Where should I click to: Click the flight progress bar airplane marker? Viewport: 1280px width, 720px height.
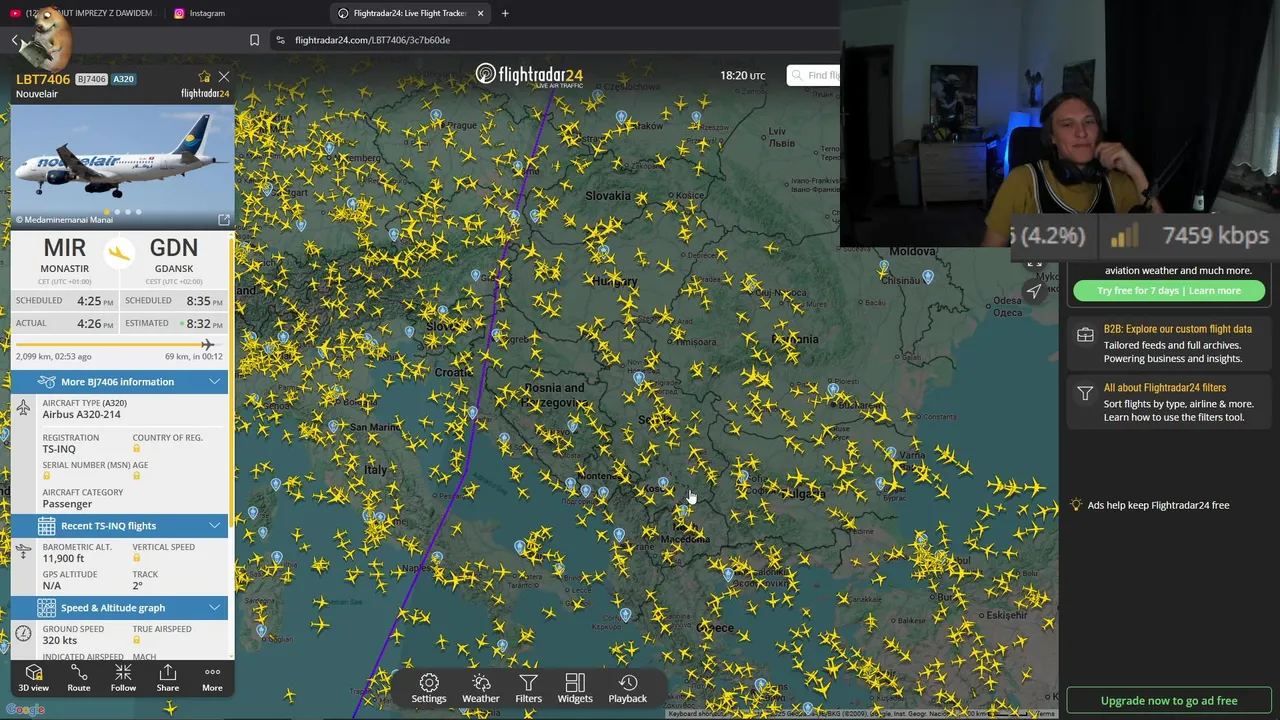207,345
